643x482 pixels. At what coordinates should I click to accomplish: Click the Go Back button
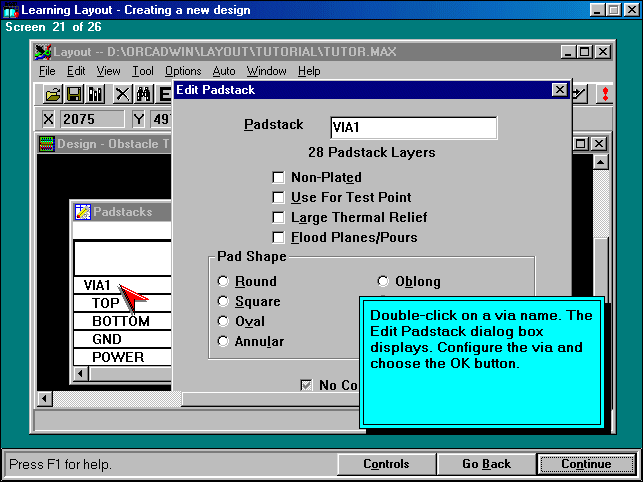click(486, 464)
